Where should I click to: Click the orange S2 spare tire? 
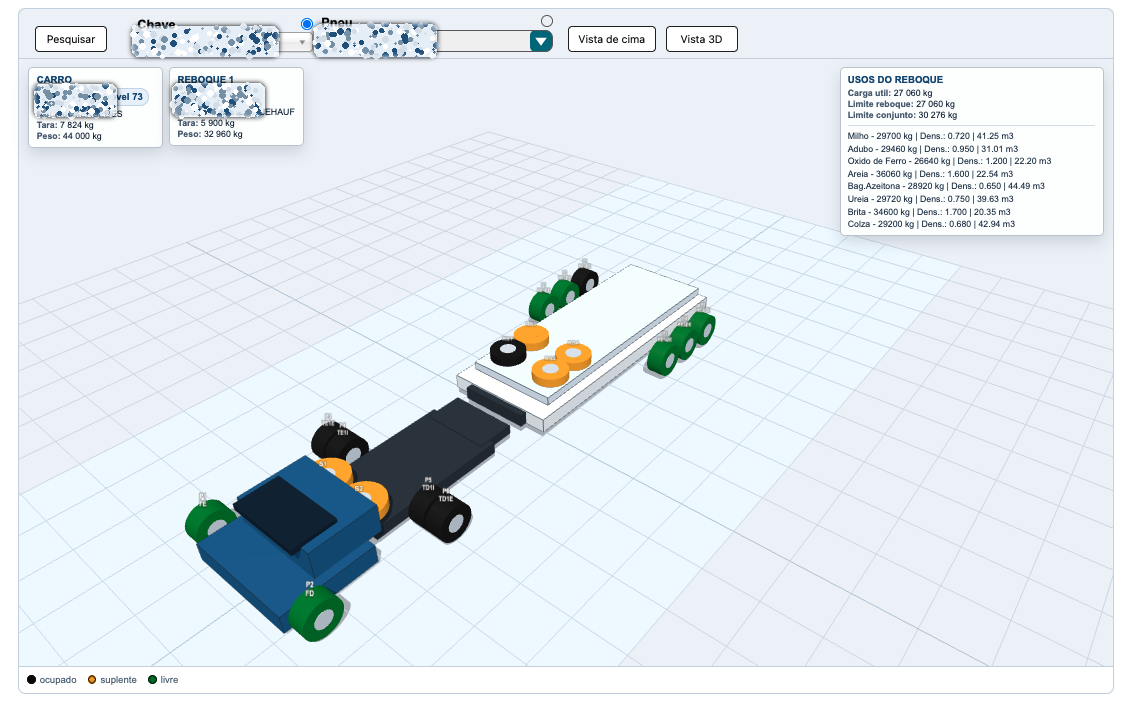370,497
